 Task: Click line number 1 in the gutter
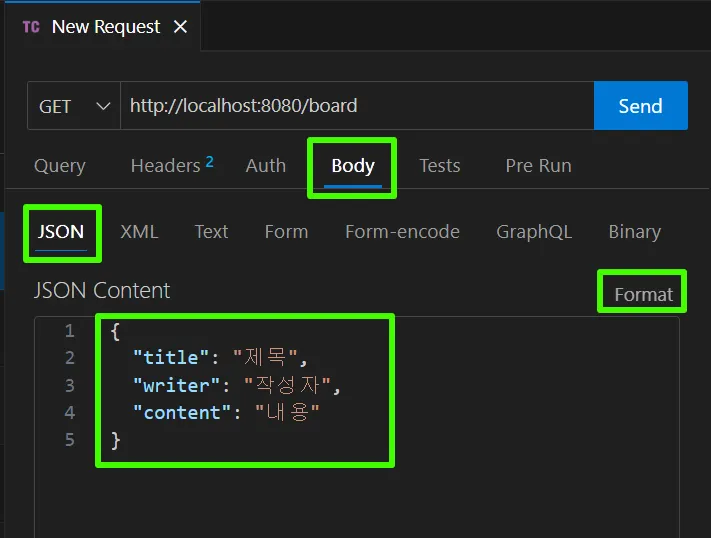69,331
